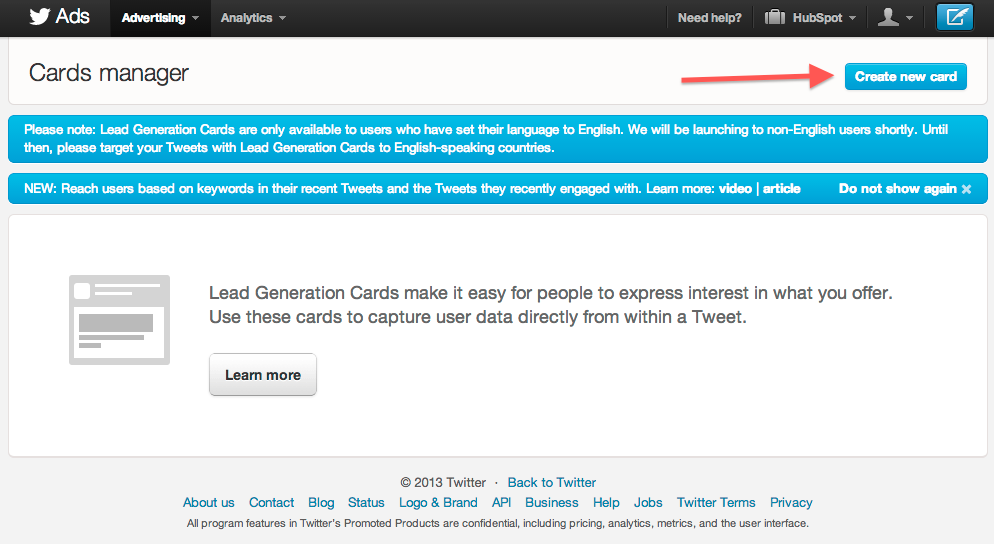
Task: Go Back to Twitter link
Action: [552, 482]
